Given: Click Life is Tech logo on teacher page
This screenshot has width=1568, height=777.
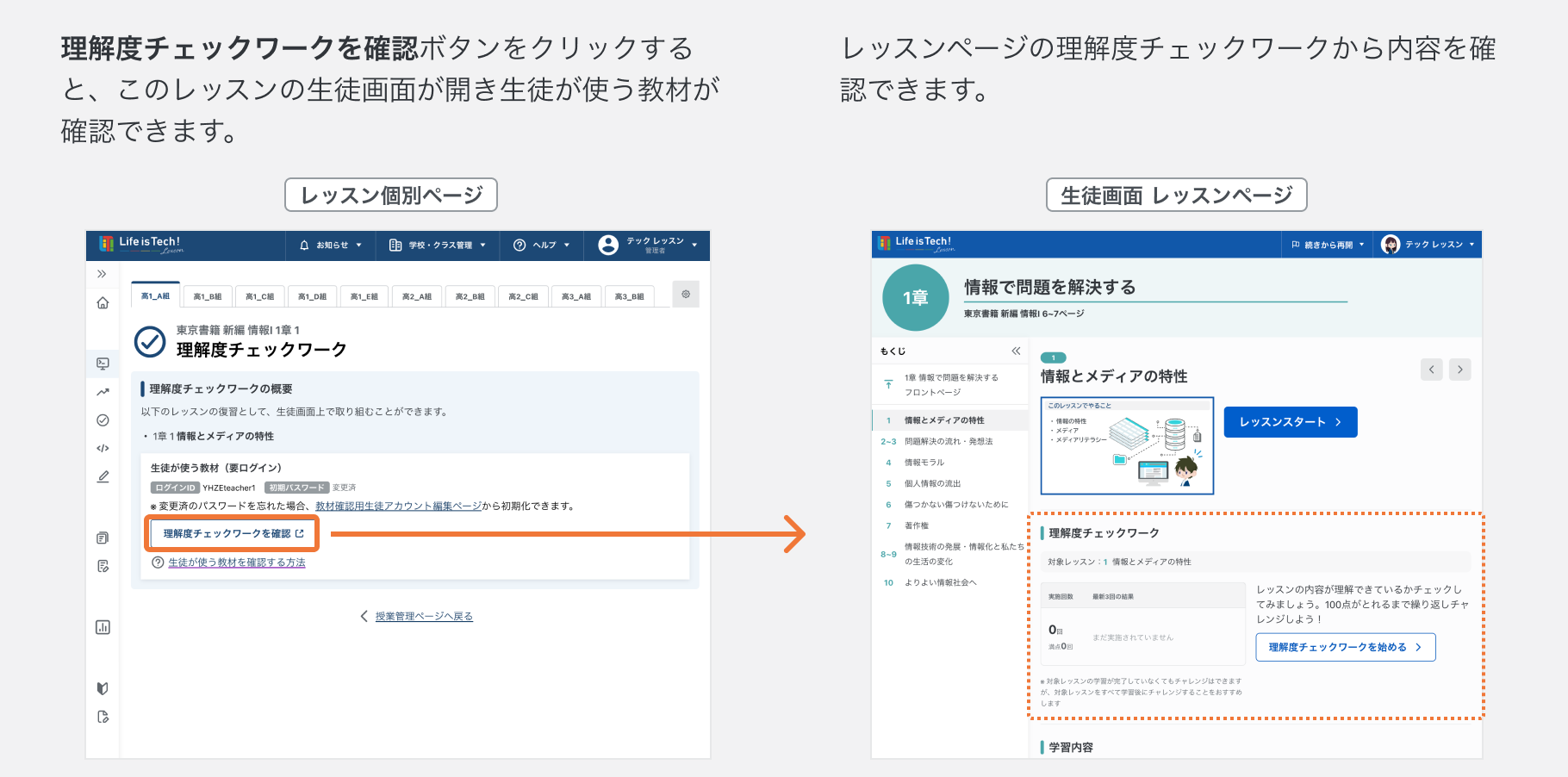Looking at the screenshot, I should pos(141,245).
